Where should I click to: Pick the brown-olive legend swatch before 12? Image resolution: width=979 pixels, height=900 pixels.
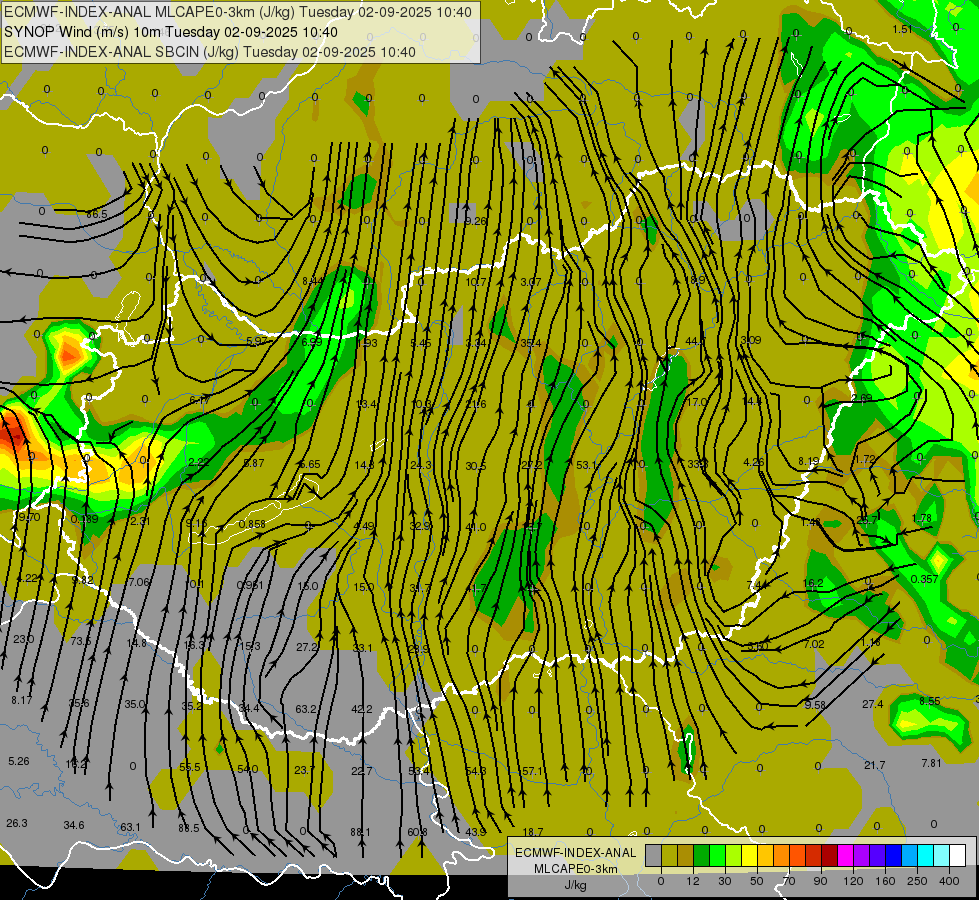[686, 855]
